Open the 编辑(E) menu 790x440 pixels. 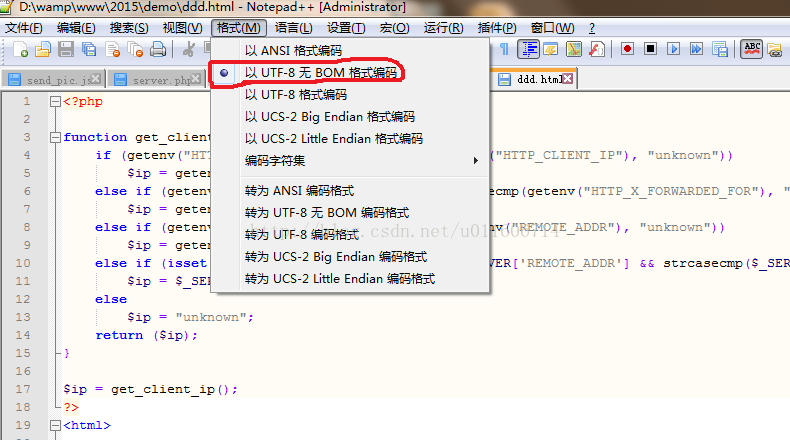click(76, 28)
